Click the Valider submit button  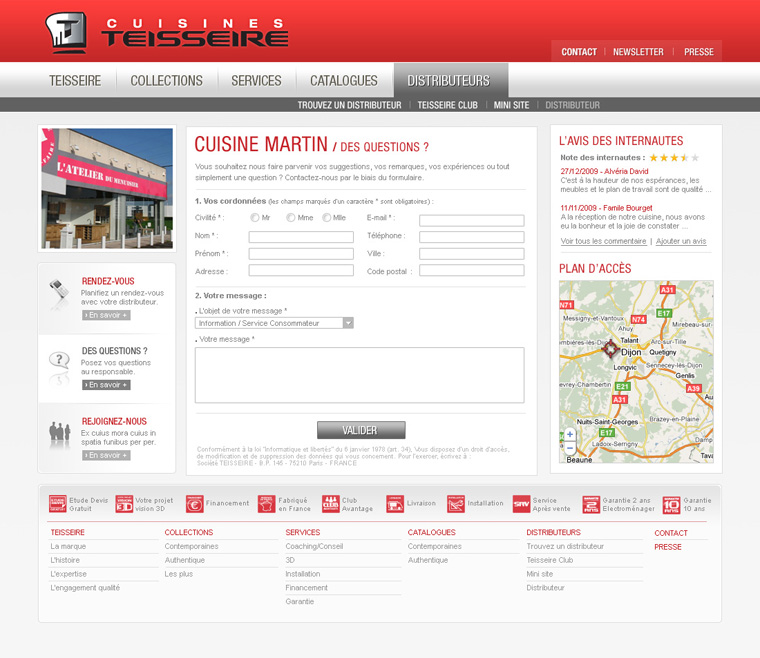[x=361, y=430]
